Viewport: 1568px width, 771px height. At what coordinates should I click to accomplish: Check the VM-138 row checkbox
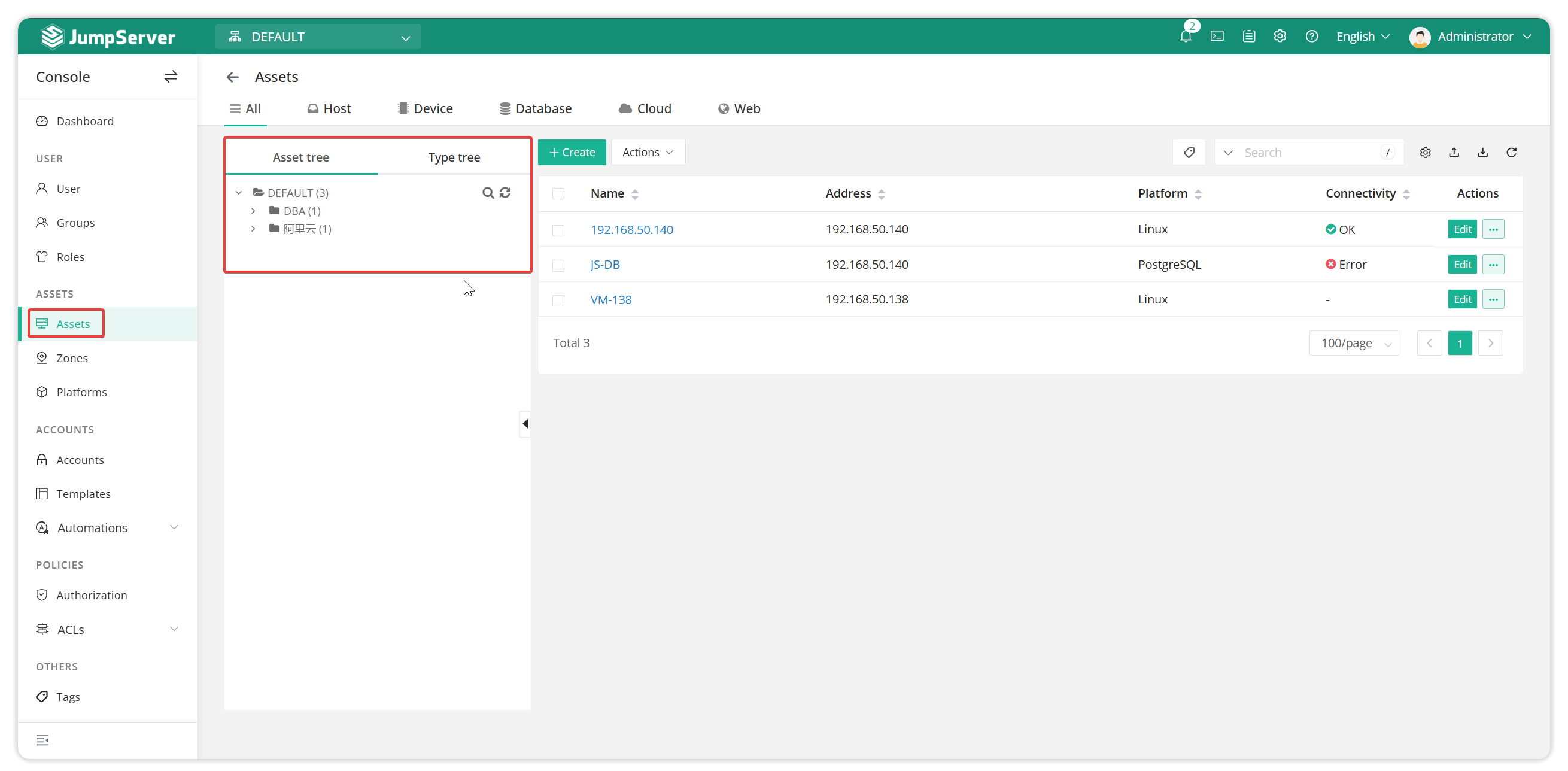[558, 300]
